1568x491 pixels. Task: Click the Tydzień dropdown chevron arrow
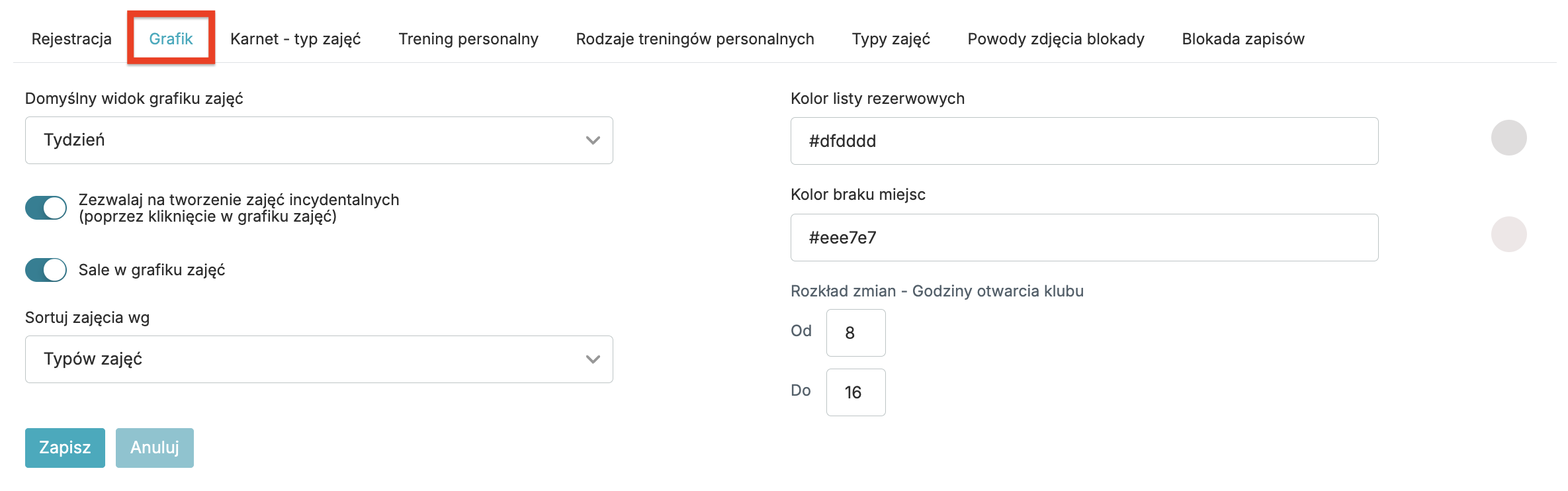pyautogui.click(x=593, y=140)
